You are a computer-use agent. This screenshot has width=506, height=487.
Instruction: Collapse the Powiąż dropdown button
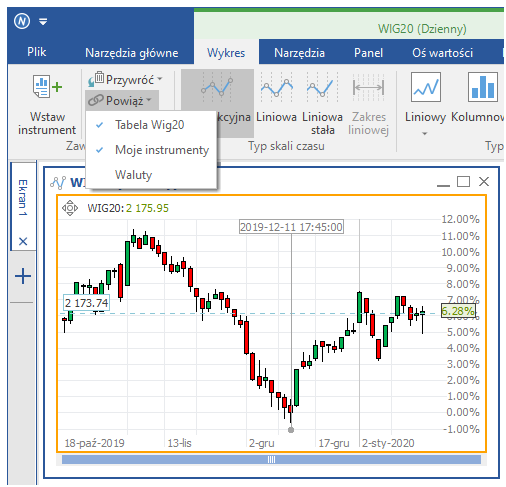tap(121, 100)
